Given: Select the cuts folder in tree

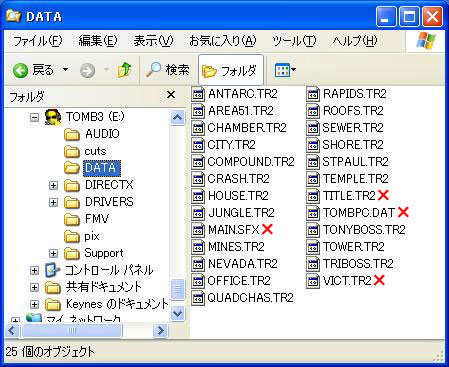Looking at the screenshot, I should tap(85, 151).
